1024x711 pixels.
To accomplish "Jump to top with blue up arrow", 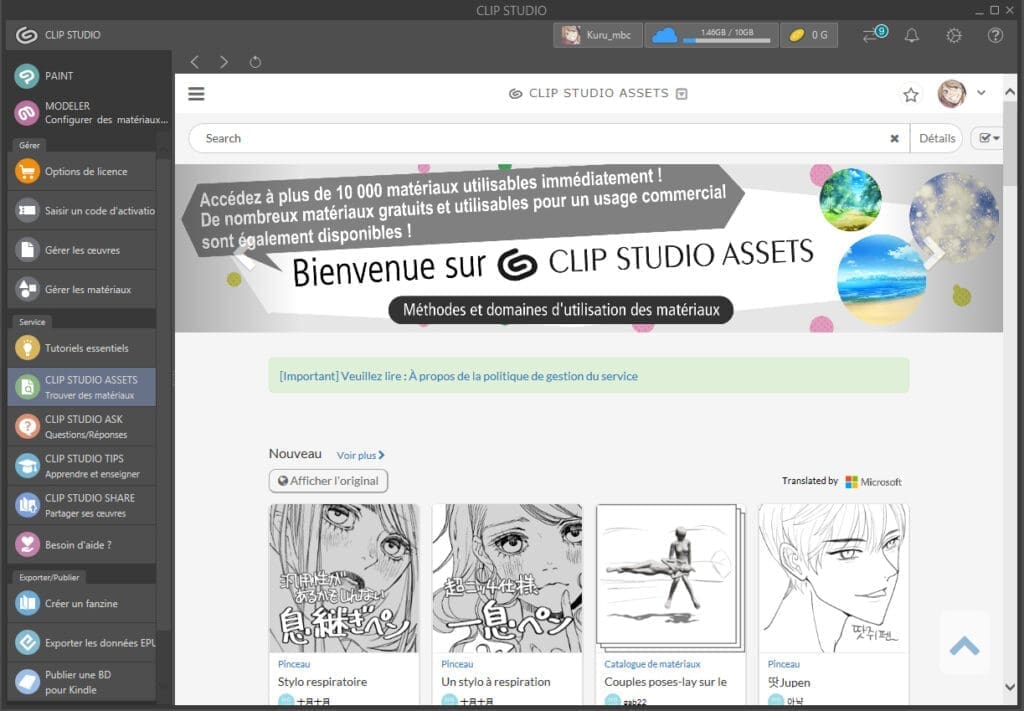I will pos(965,646).
